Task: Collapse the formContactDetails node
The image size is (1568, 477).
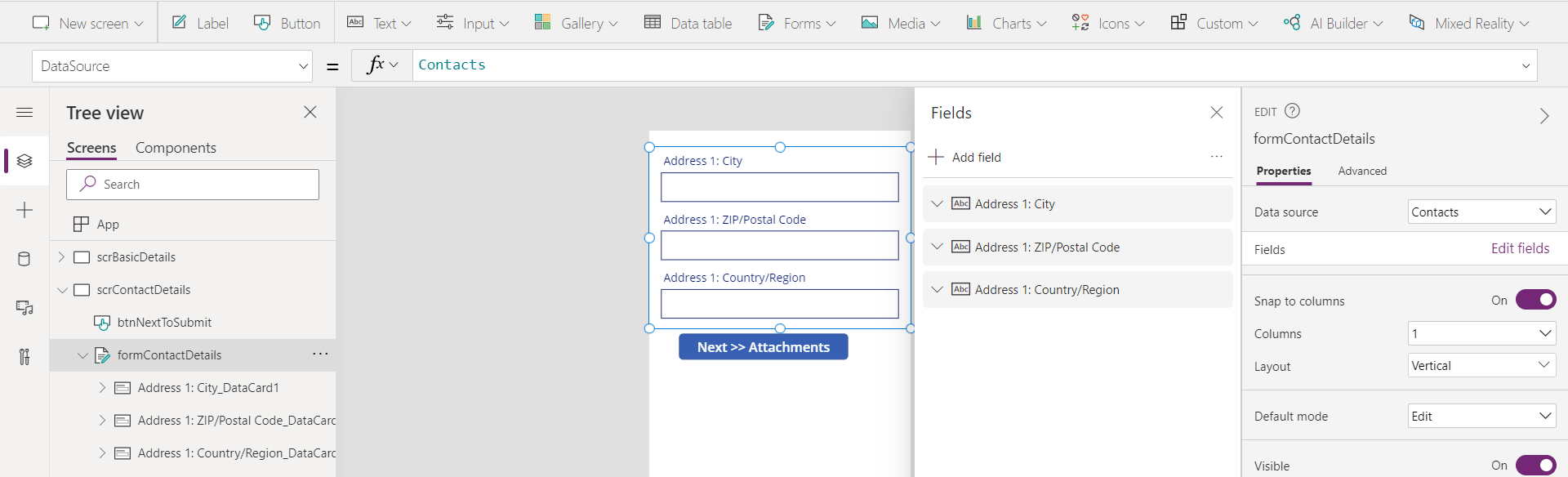Action: [82, 355]
